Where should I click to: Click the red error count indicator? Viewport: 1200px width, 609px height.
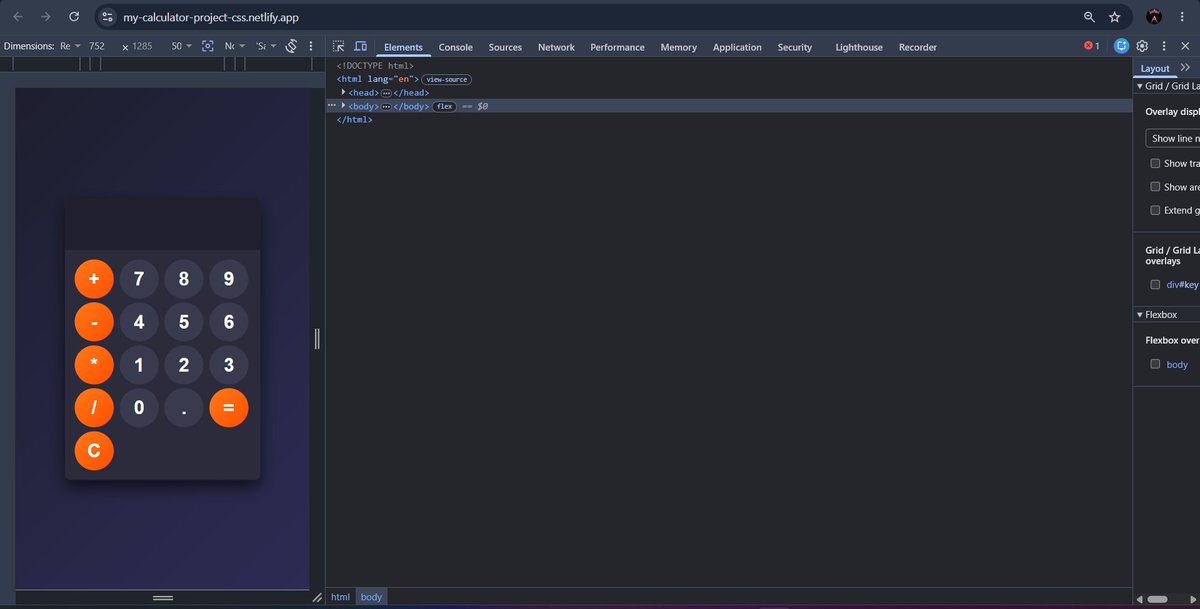point(1092,46)
